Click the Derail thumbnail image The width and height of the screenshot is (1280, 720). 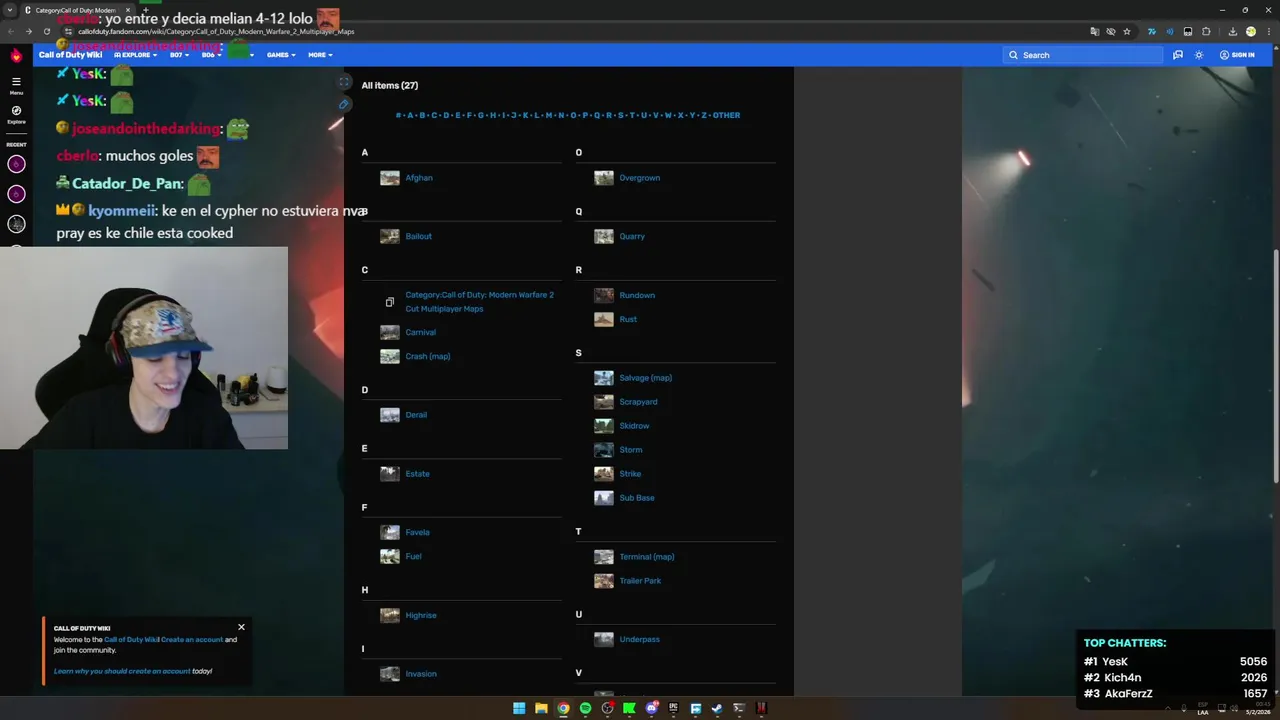pos(390,415)
